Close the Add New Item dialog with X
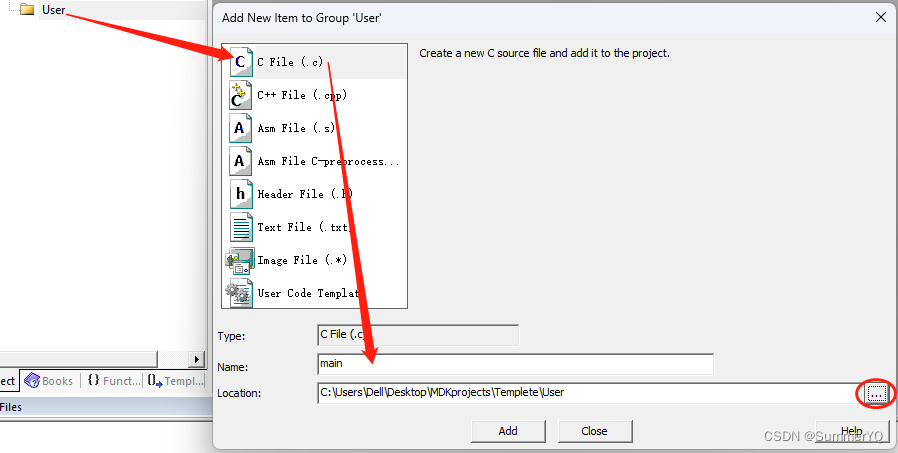The width and height of the screenshot is (898, 453). [881, 17]
